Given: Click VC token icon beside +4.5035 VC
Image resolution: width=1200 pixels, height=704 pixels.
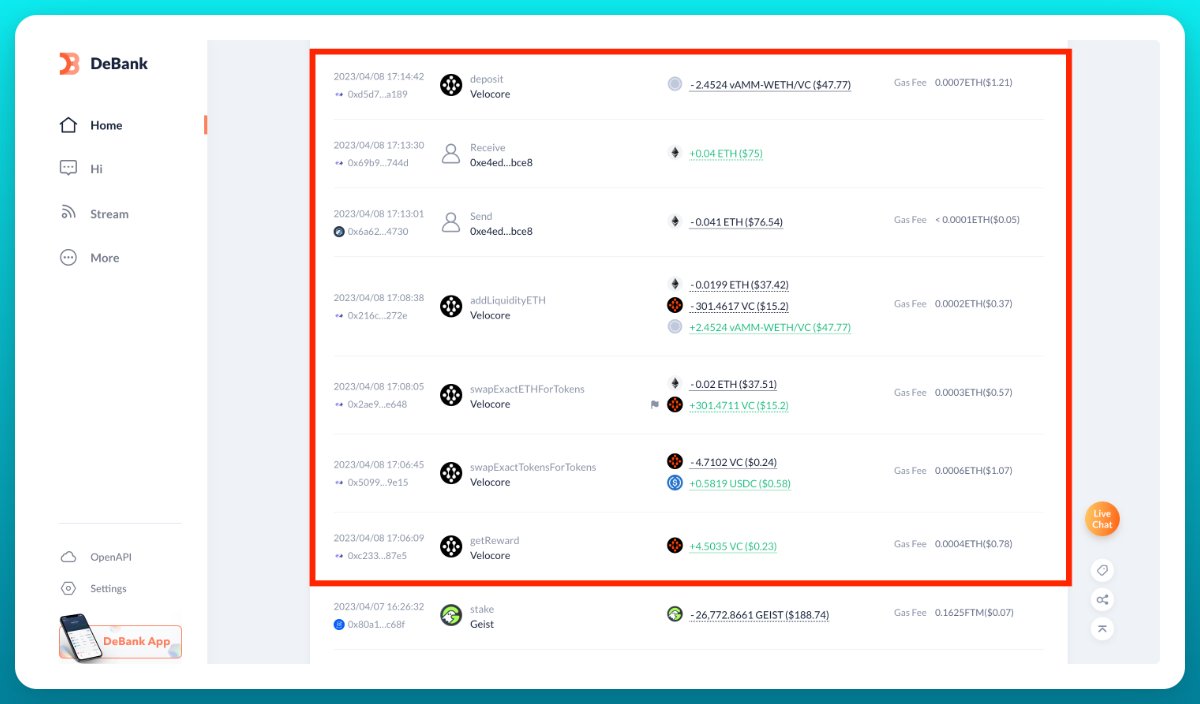Looking at the screenshot, I should [675, 546].
